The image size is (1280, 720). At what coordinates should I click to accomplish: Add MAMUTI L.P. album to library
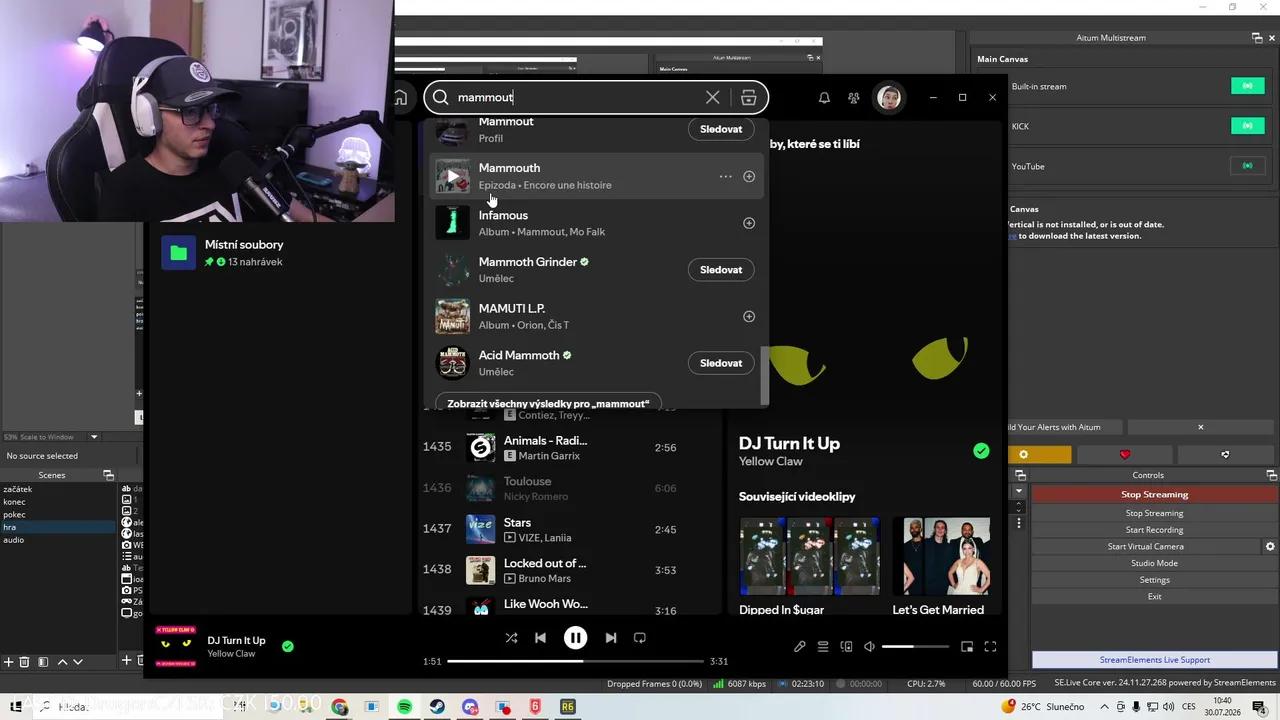(749, 316)
